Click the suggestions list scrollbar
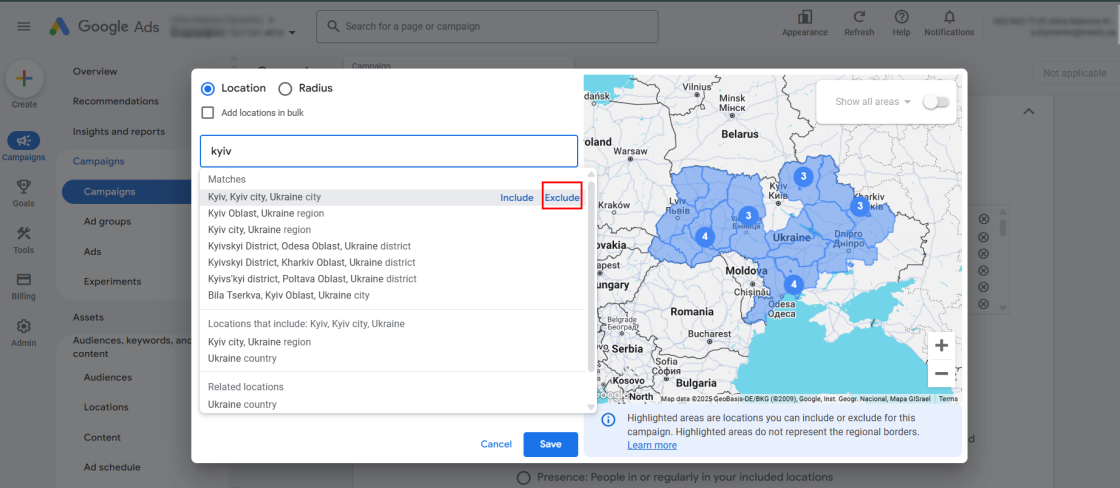 pyautogui.click(x=591, y=279)
